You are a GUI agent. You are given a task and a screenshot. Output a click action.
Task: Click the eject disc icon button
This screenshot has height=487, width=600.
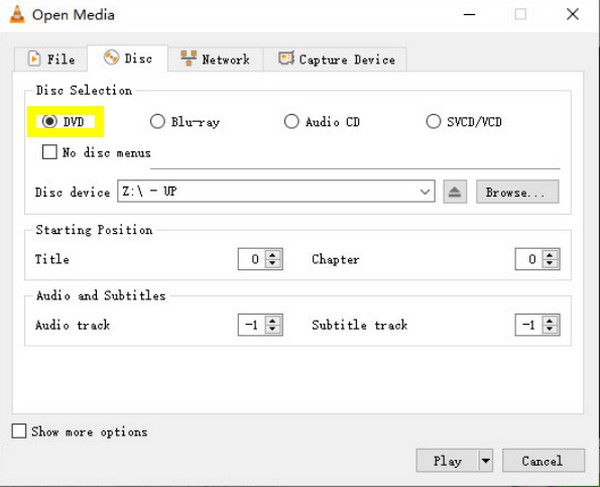point(455,192)
